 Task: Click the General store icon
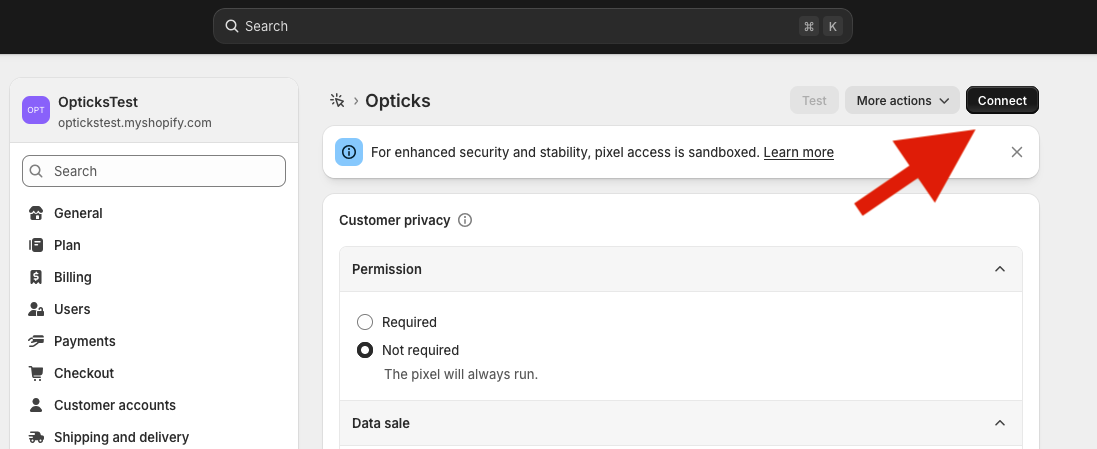pyautogui.click(x=36, y=213)
